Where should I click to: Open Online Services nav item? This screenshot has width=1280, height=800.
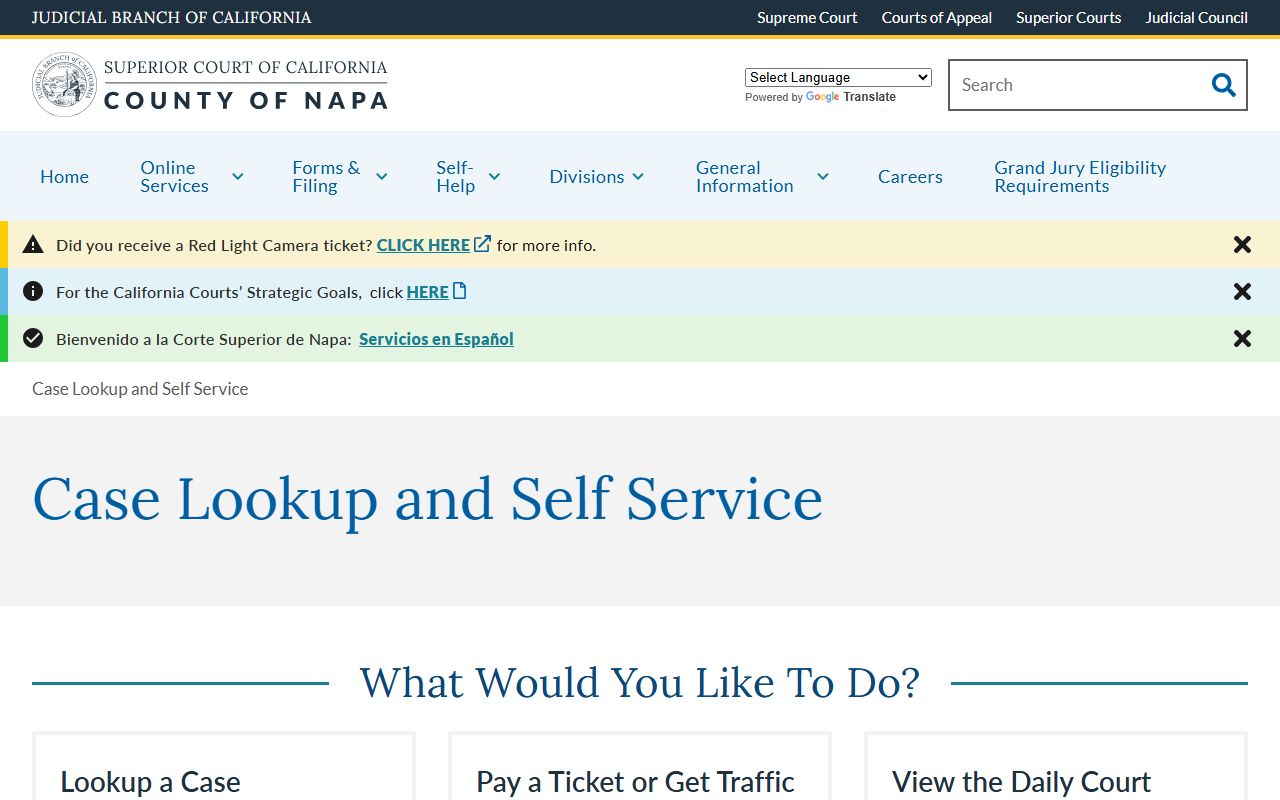pyautogui.click(x=174, y=177)
